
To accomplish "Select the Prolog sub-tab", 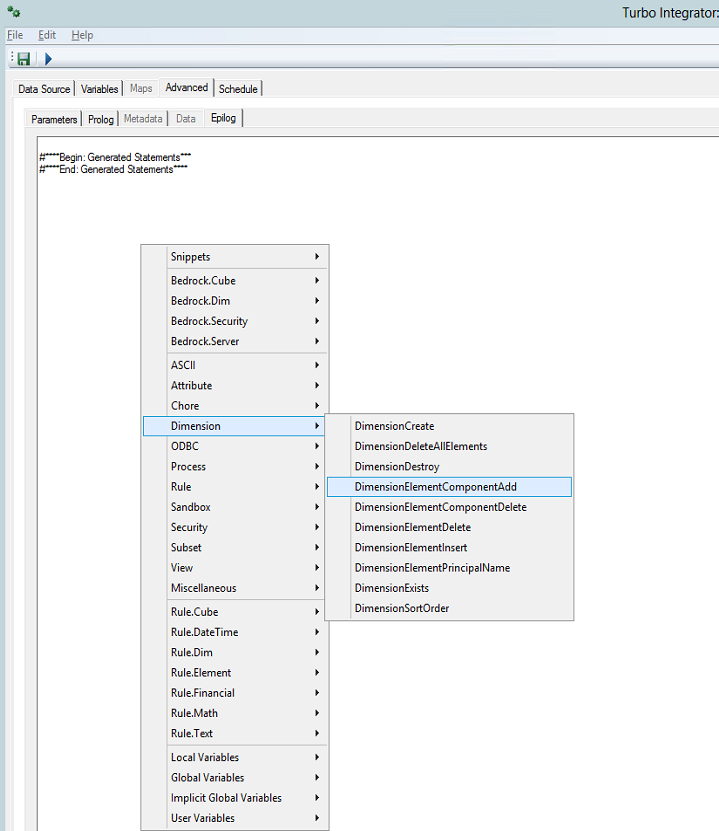I will [x=101, y=119].
